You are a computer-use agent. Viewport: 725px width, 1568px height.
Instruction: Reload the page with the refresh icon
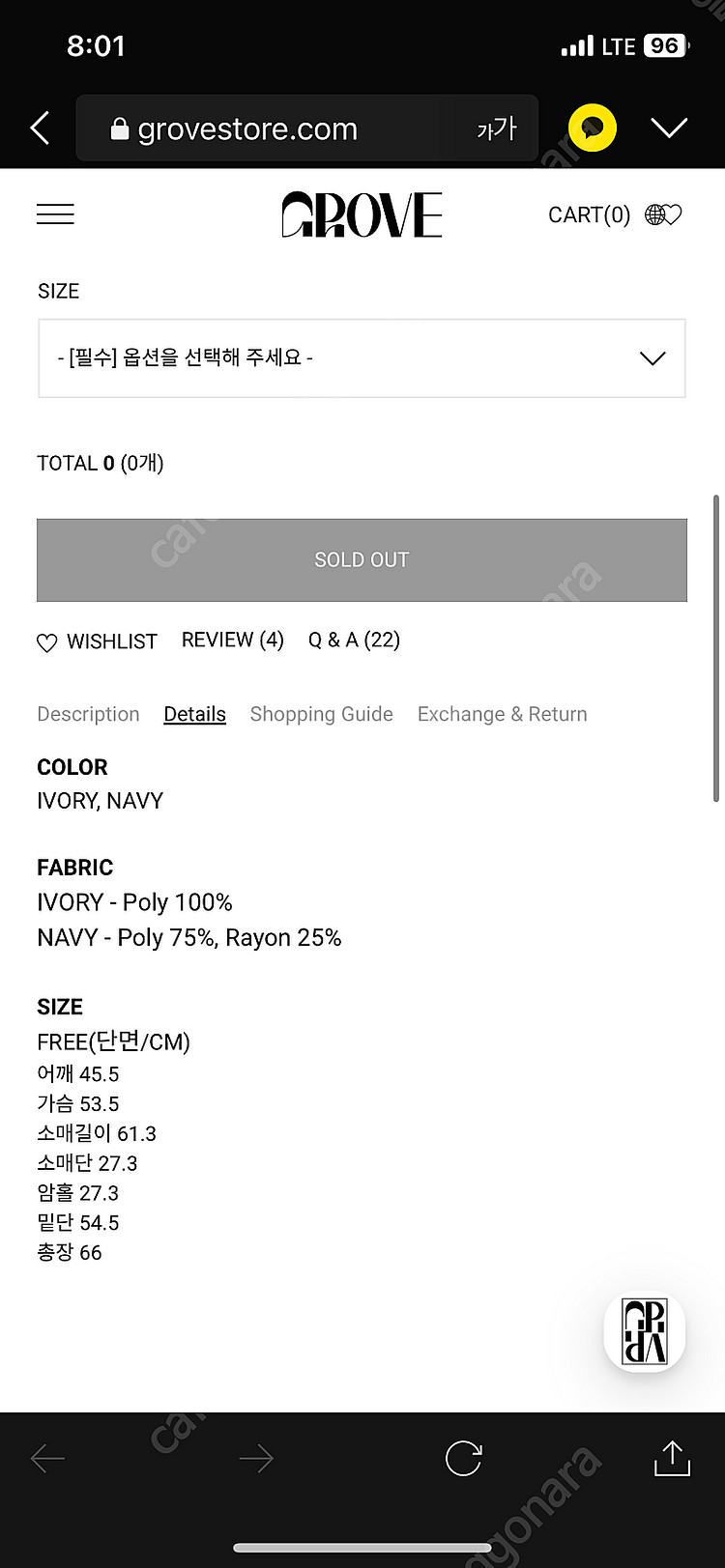pos(463,1458)
